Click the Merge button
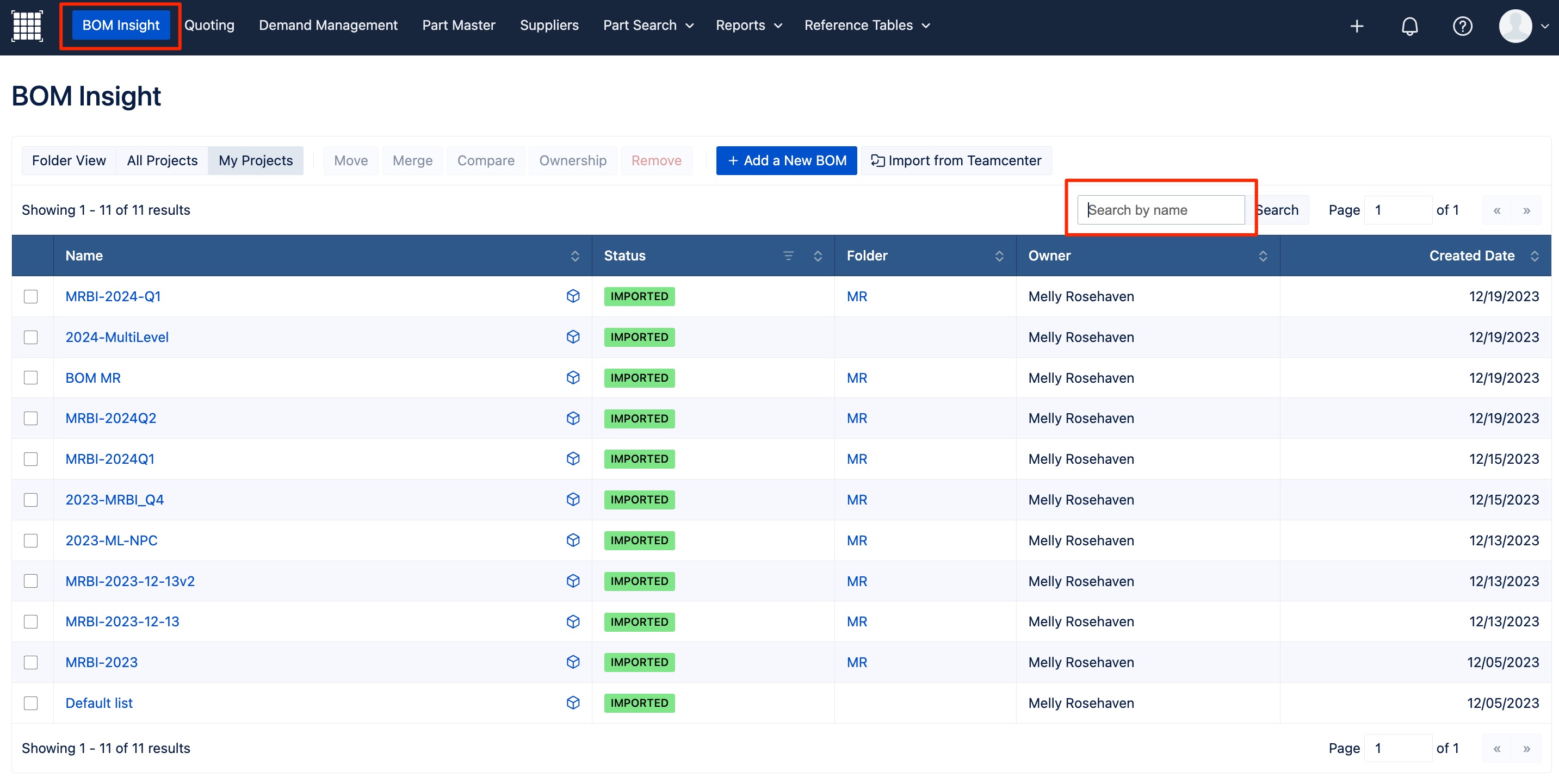 [x=412, y=160]
